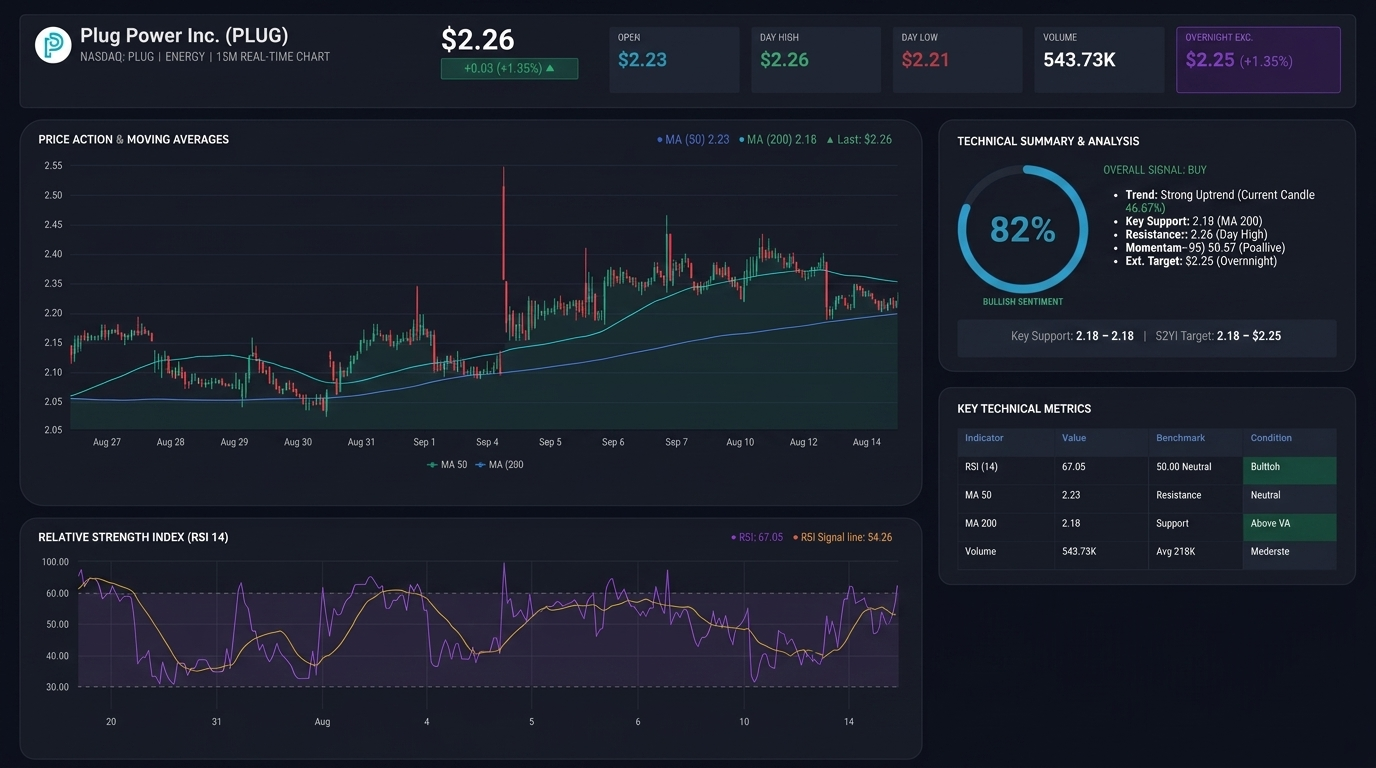Click the BULLISH SENTIMENT caption under the gauge
1376x768 pixels.
1023,302
